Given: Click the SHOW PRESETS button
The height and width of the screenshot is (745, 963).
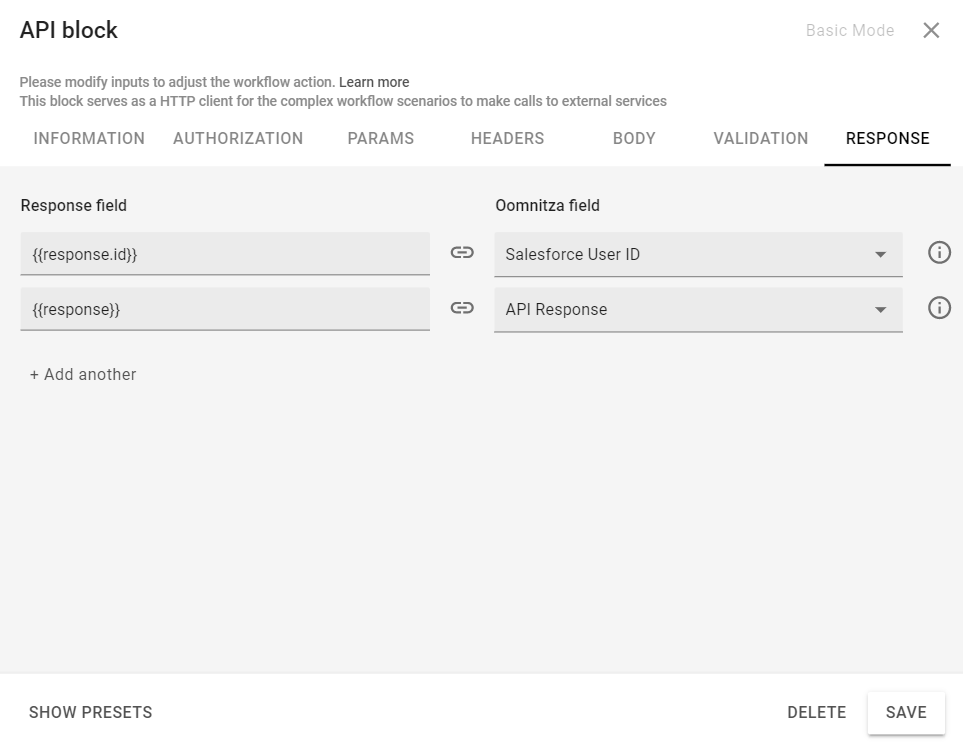Looking at the screenshot, I should click(x=89, y=712).
